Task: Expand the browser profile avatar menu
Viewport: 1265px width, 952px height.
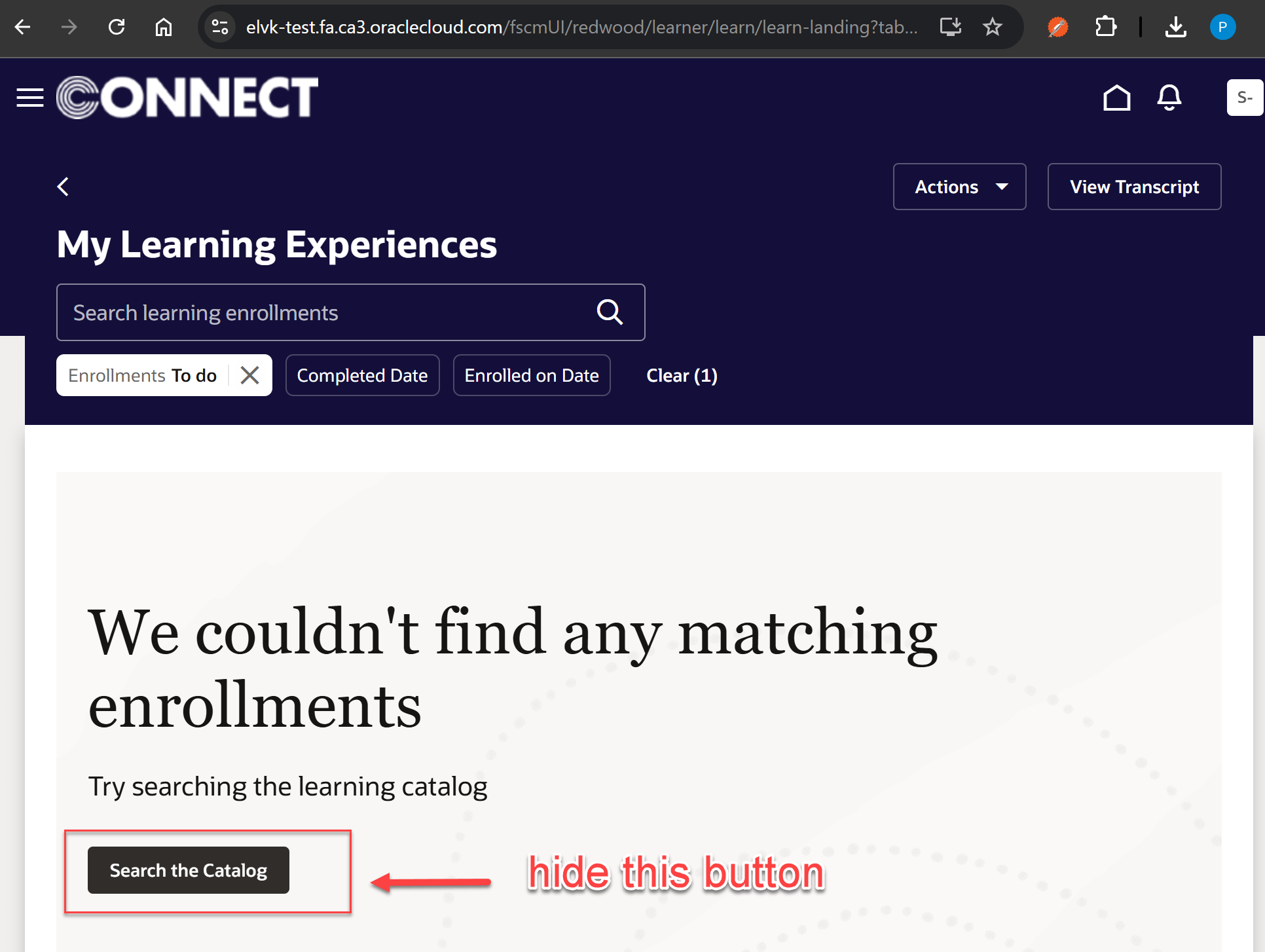Action: pos(1223,27)
